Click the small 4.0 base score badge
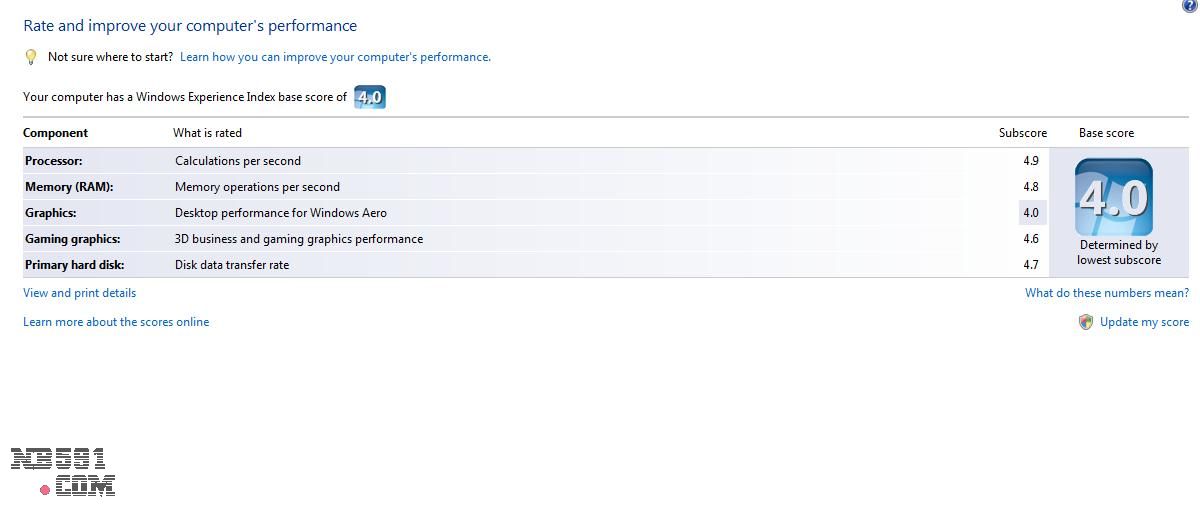Image resolution: width=1200 pixels, height=525 pixels. (370, 97)
